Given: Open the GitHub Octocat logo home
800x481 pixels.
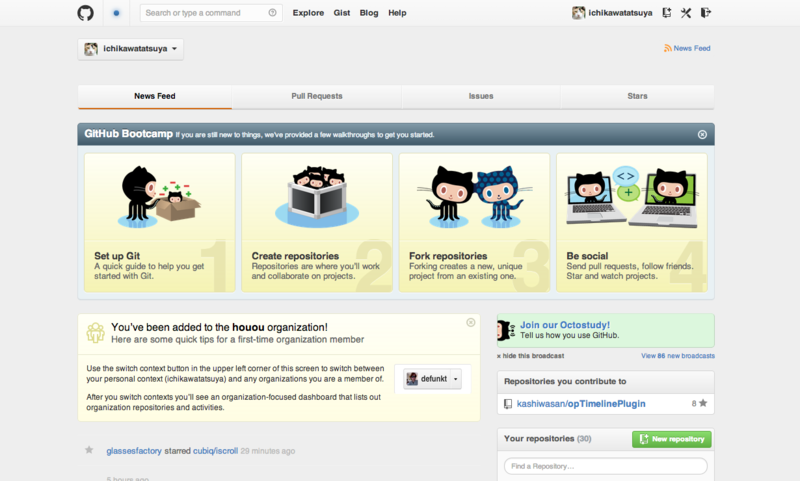Looking at the screenshot, I should [85, 13].
